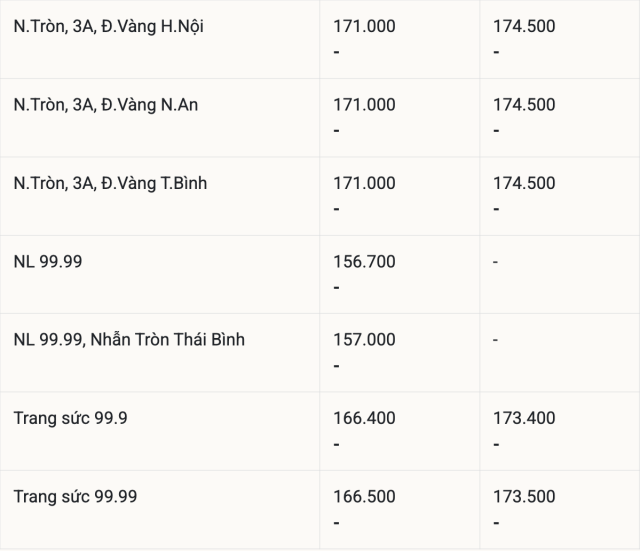Click the N.Tròn, 3A, Đ.Vàng T.Bình label

pos(111,183)
